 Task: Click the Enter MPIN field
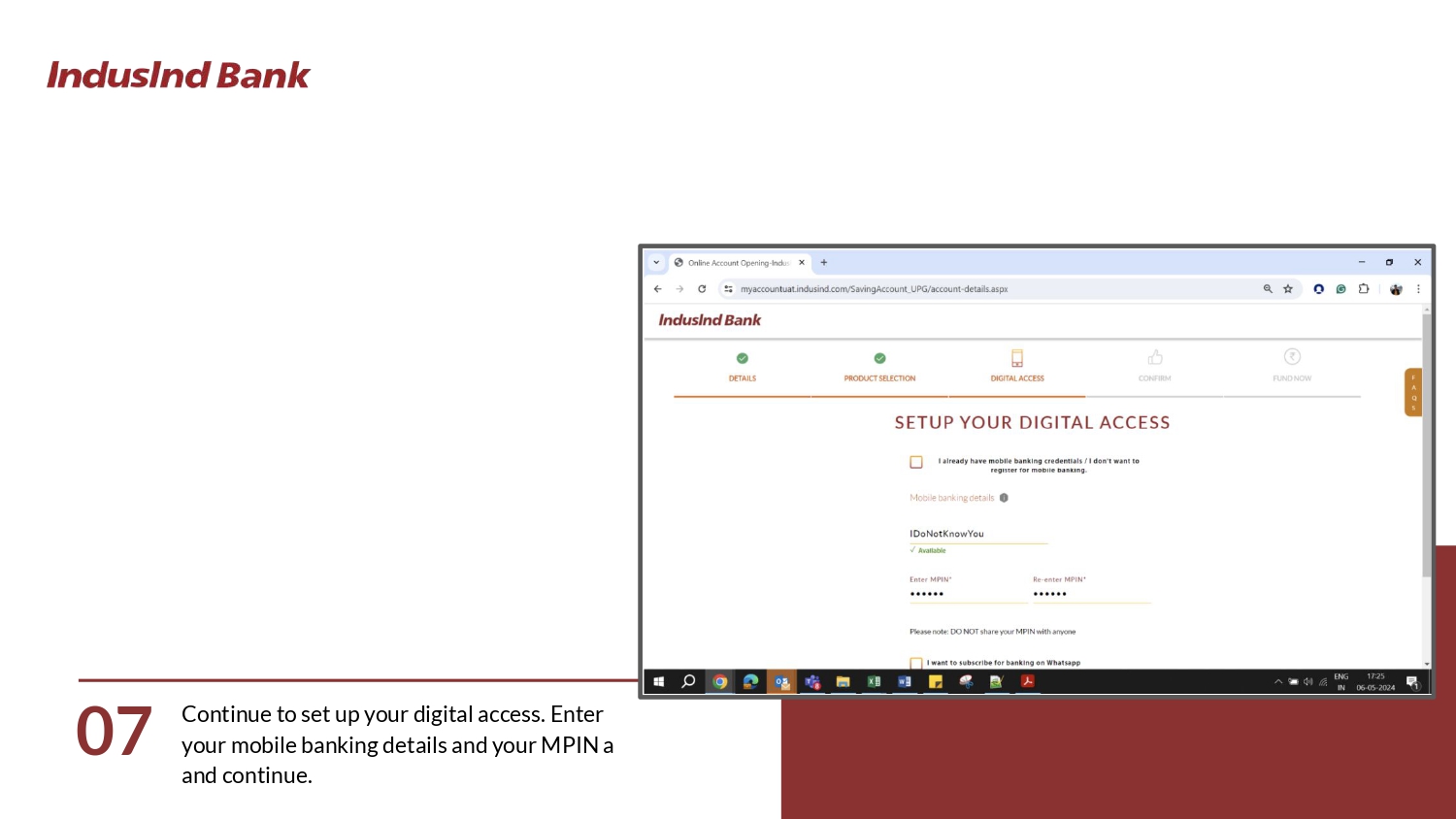[968, 594]
